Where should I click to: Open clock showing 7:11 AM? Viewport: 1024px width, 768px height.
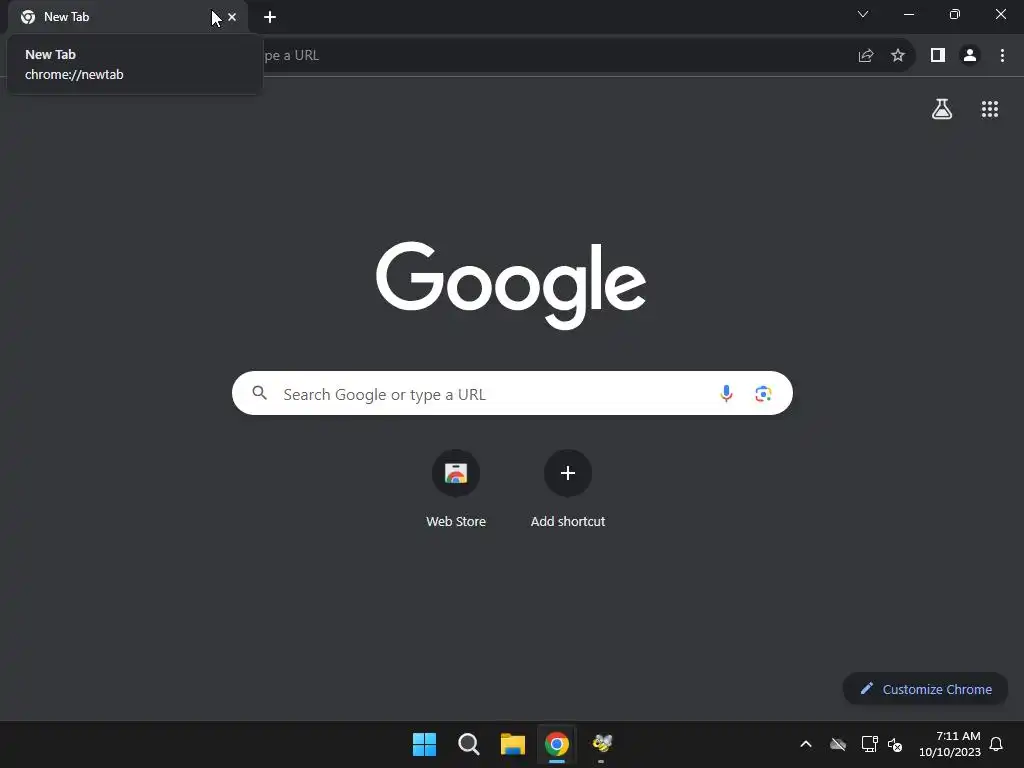[x=950, y=744]
